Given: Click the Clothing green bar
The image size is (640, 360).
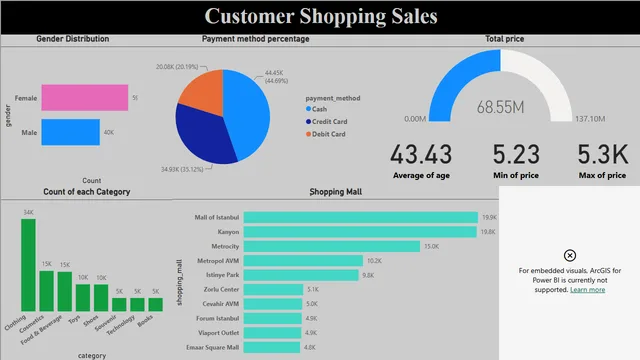Looking at the screenshot, I should click(x=28, y=265).
